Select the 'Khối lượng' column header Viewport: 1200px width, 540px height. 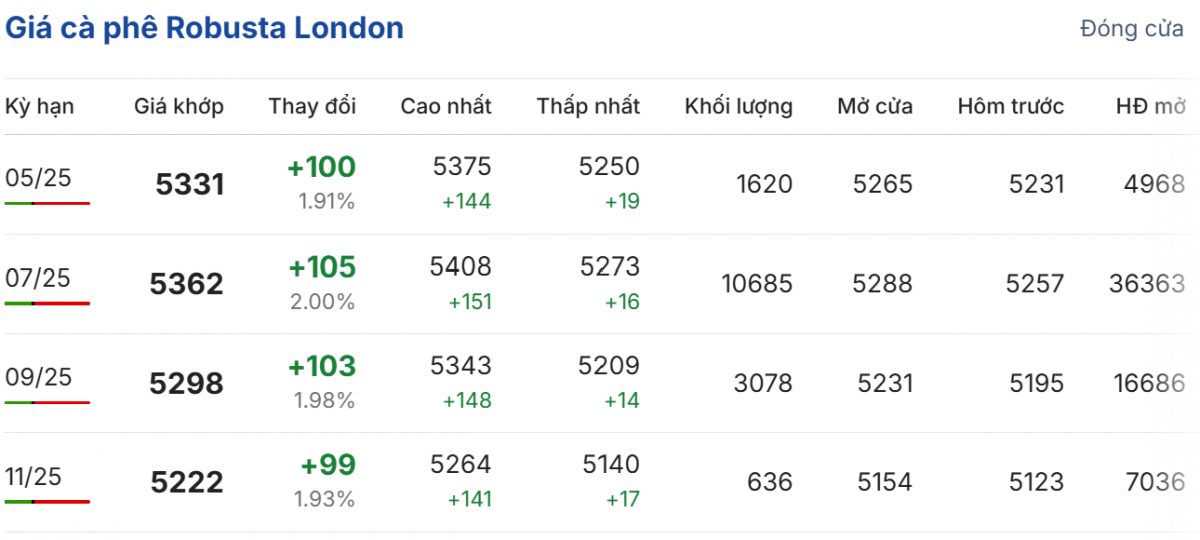739,106
